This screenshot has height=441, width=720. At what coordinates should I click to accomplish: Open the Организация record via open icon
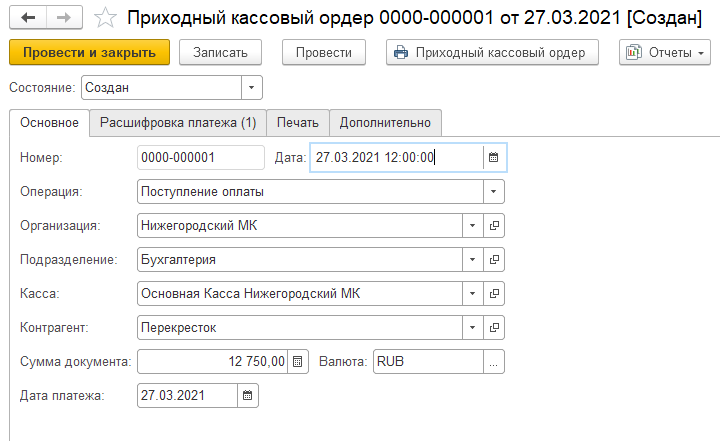[x=493, y=225]
